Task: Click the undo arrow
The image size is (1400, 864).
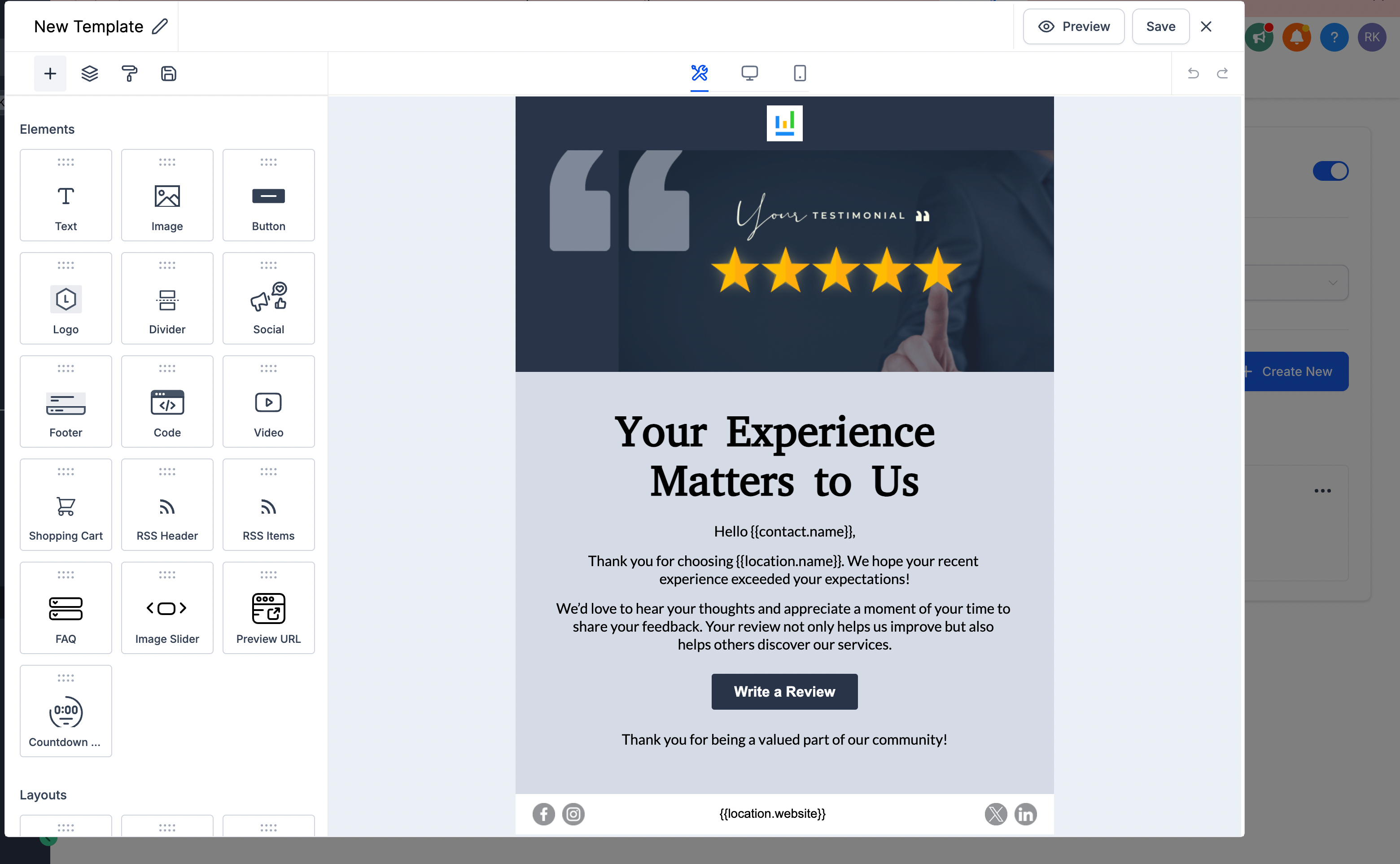Action: [x=1193, y=73]
